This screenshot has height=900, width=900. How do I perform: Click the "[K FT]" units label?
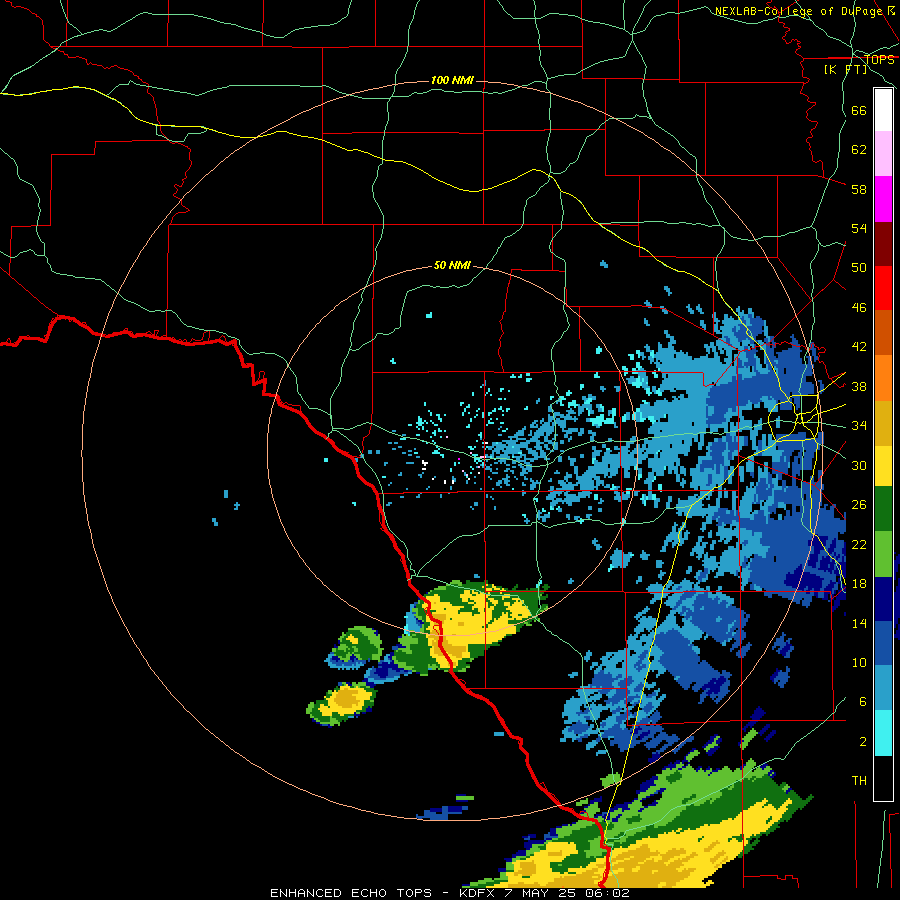click(845, 69)
